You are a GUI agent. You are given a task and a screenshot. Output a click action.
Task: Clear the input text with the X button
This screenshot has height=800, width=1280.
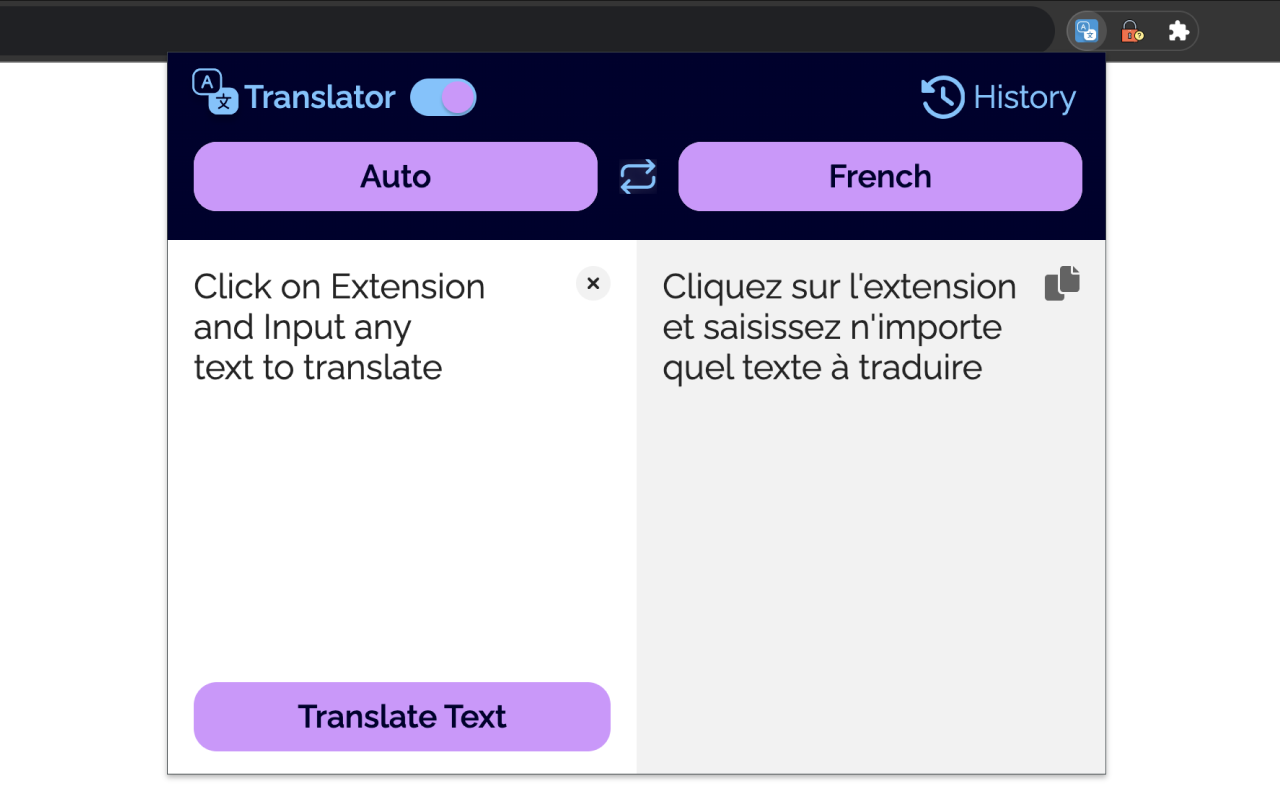pyautogui.click(x=593, y=284)
